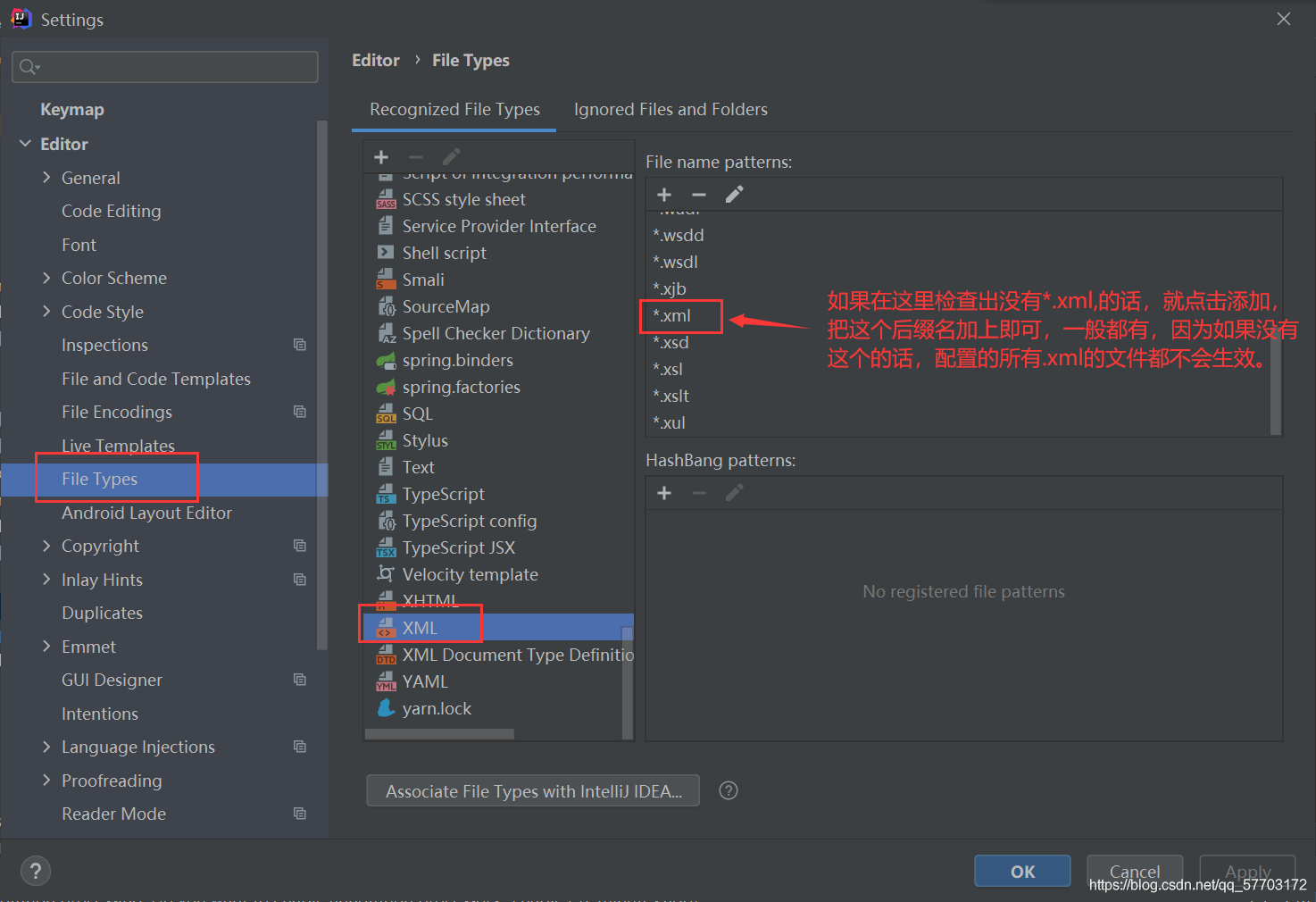Viewport: 1316px width, 902px height.
Task: Expand the Emmet node
Action: (x=46, y=647)
